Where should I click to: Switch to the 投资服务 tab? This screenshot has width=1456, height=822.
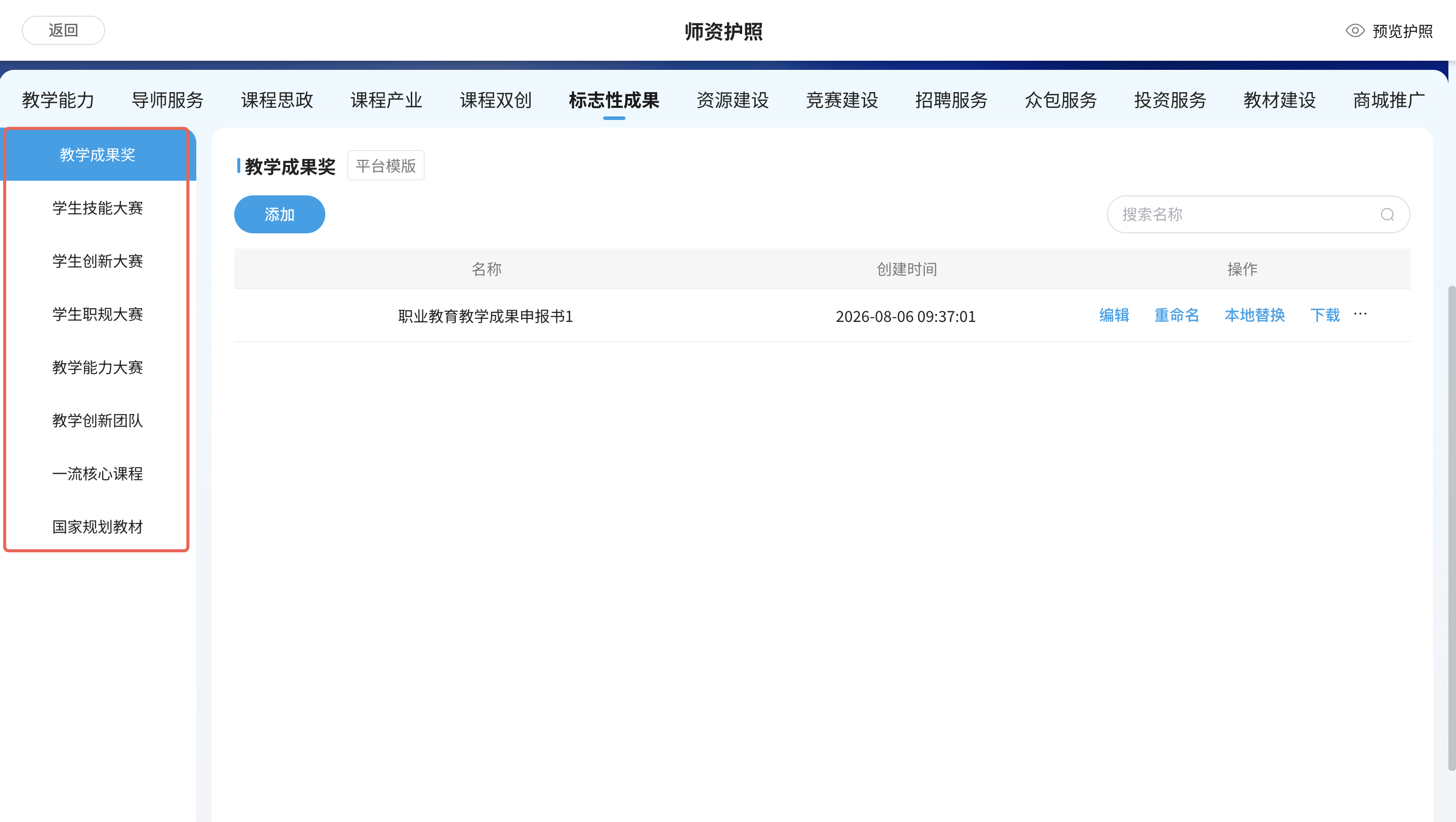click(1170, 100)
